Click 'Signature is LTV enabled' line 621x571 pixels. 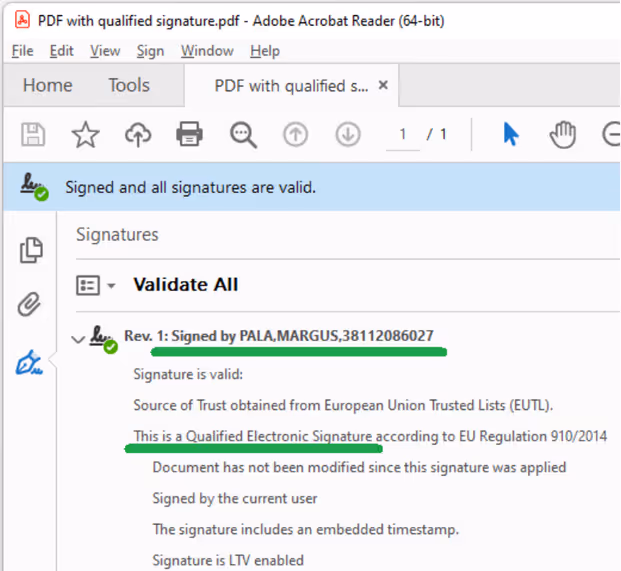coord(228,560)
